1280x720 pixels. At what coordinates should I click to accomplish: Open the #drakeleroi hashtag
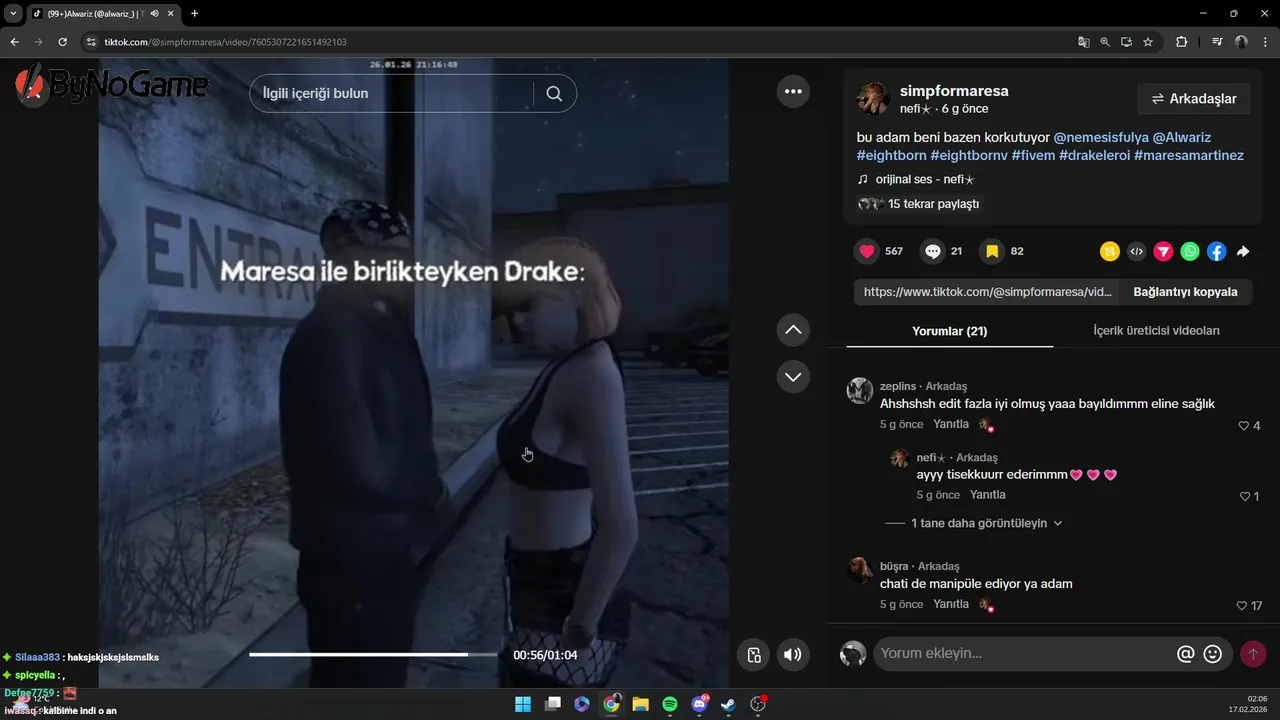(1094, 156)
